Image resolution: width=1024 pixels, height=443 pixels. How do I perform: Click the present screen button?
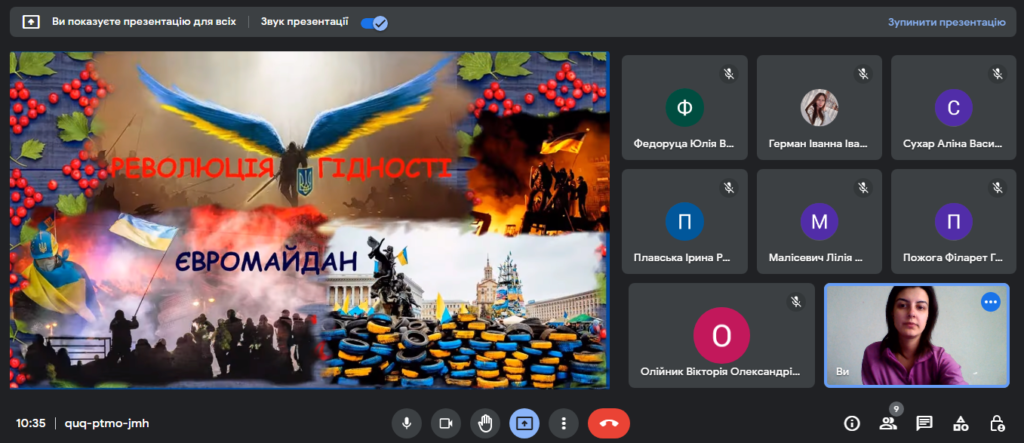tap(524, 423)
